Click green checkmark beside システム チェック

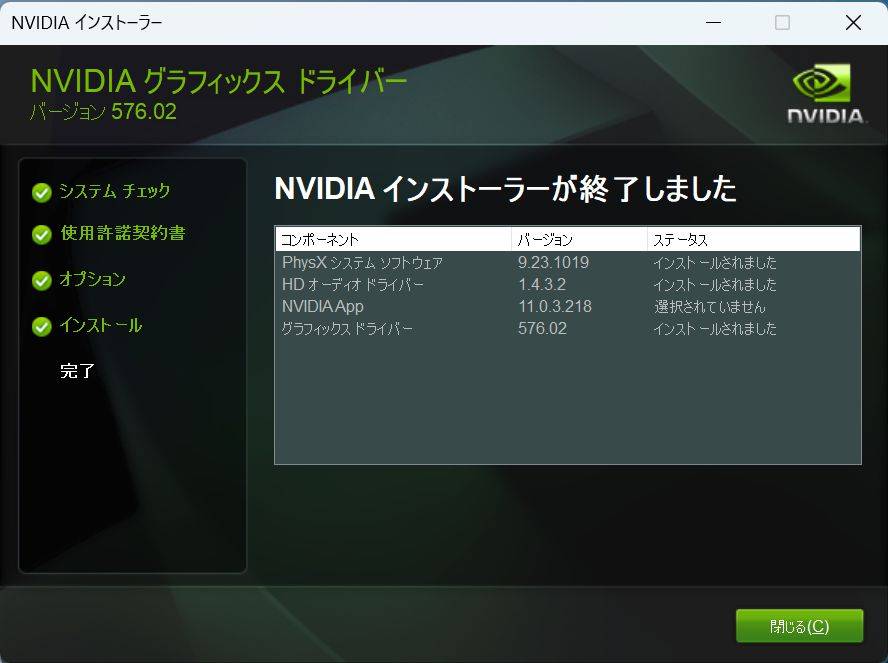coord(42,193)
